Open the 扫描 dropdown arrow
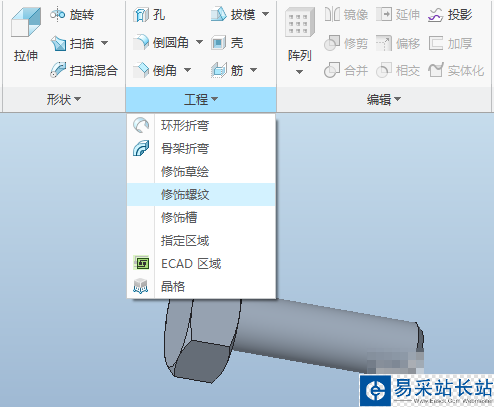 point(104,43)
